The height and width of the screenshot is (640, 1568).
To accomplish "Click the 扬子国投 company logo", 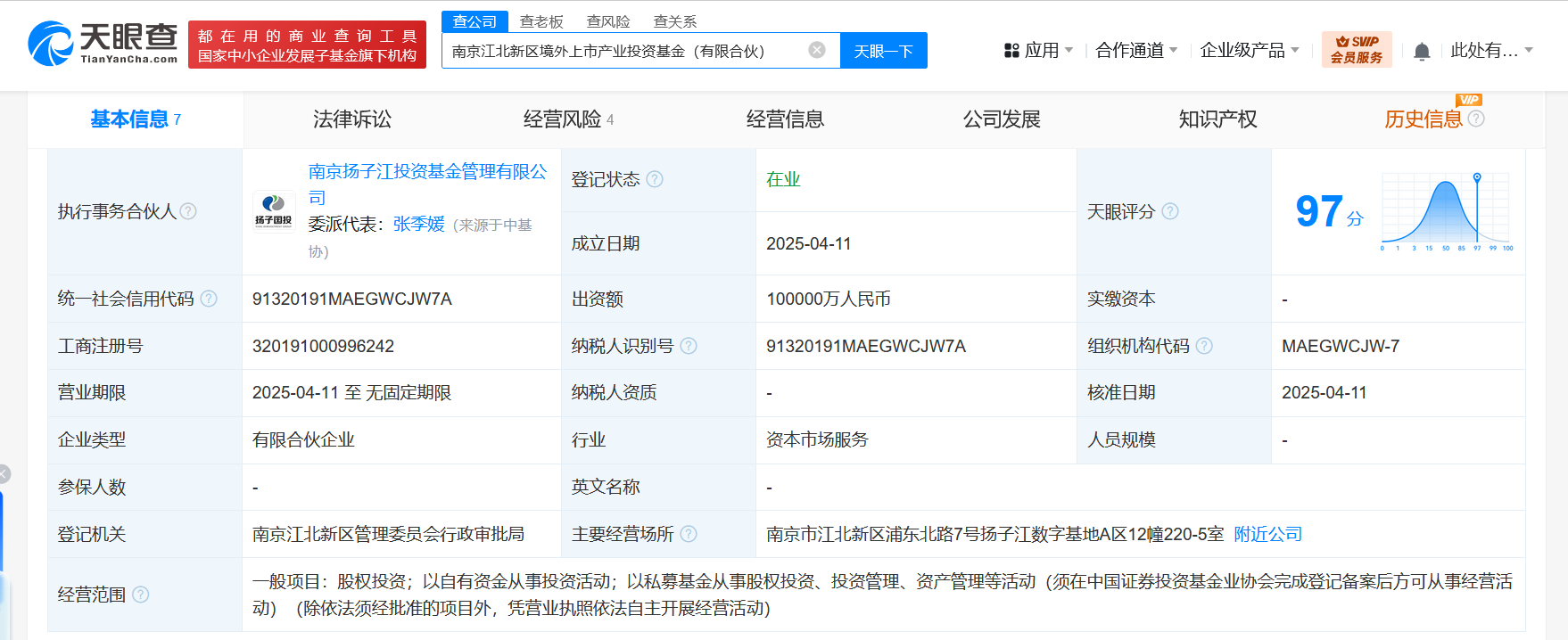I will 274,212.
